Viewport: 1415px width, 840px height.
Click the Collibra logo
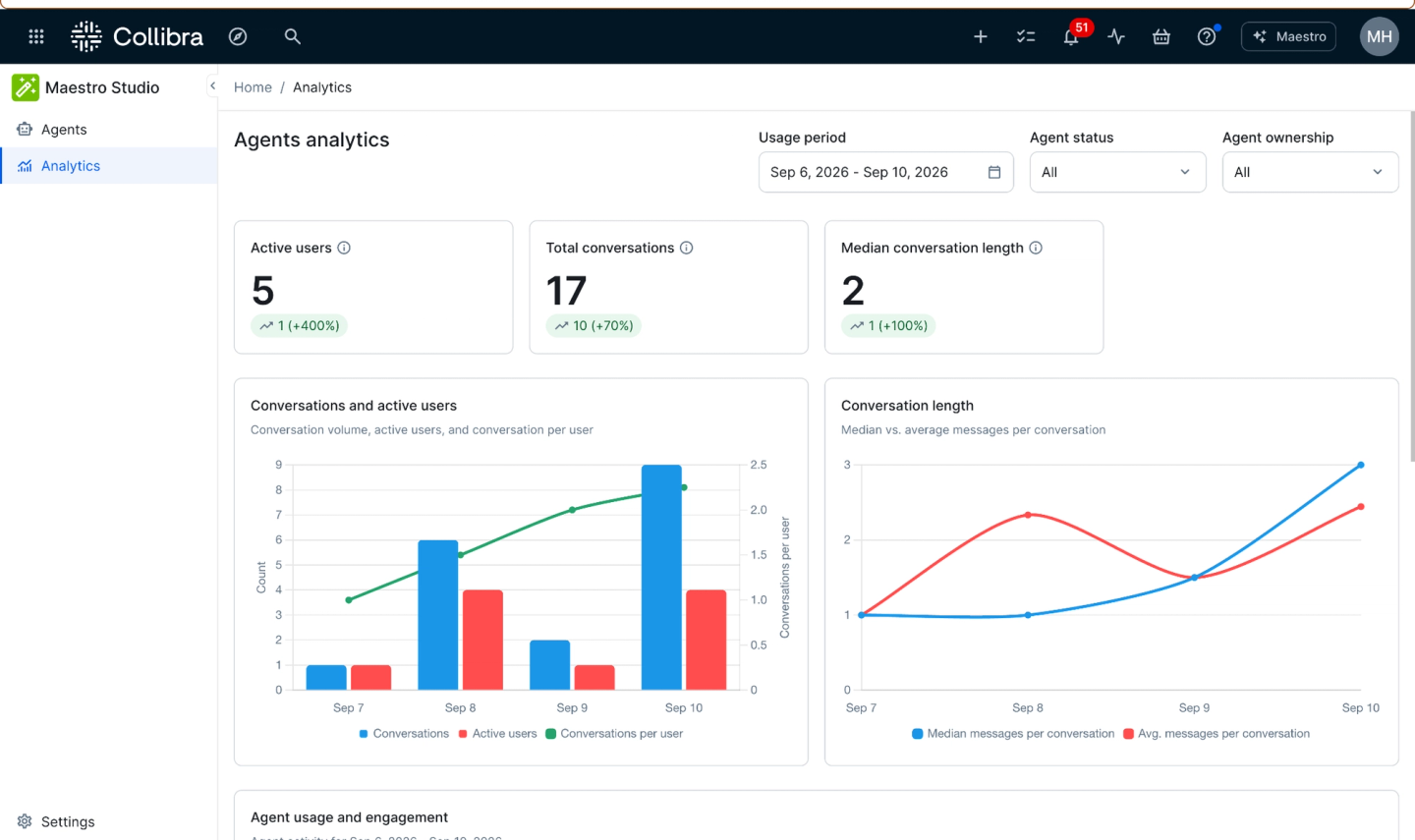[137, 36]
